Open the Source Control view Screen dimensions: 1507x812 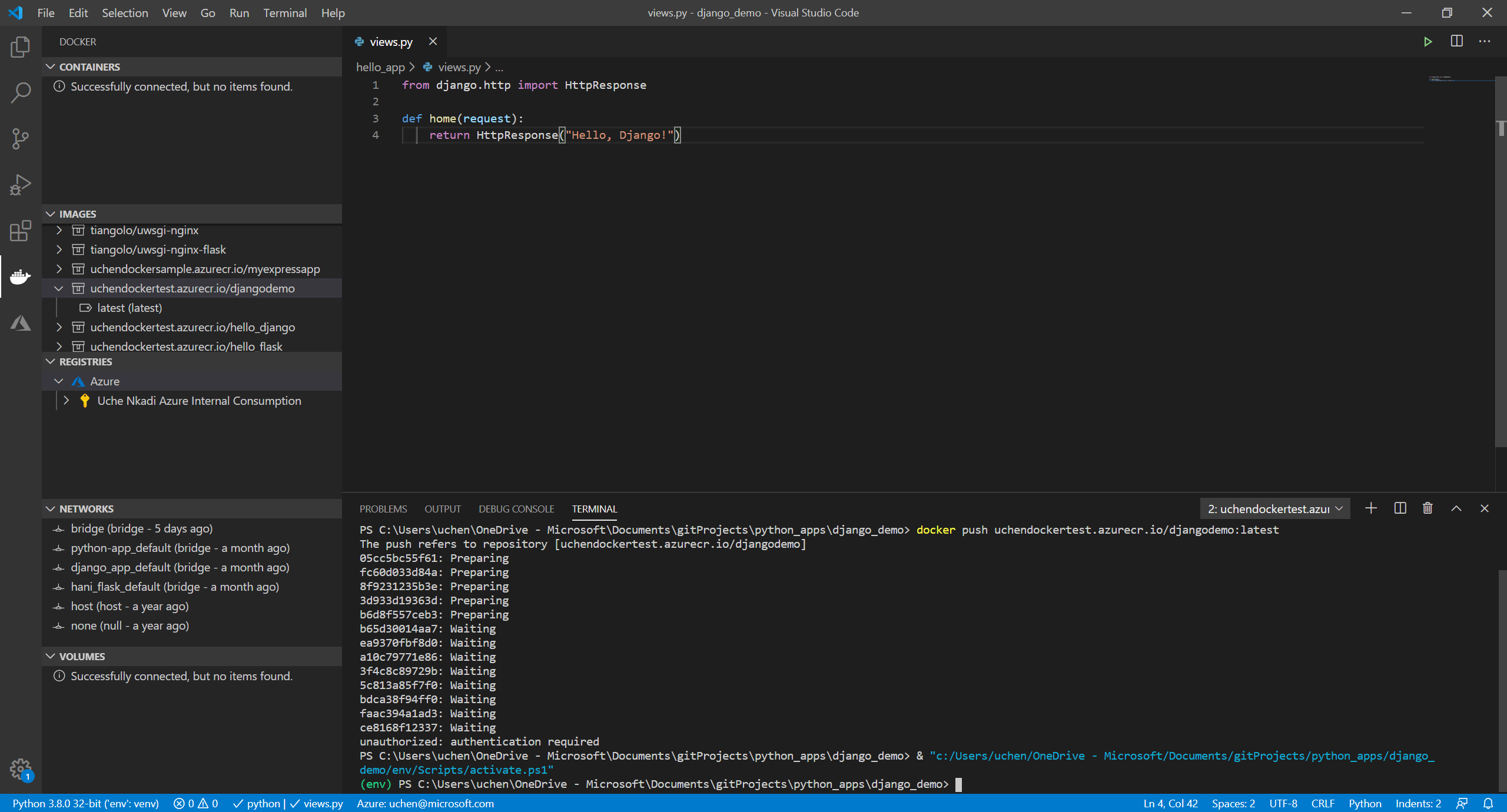(x=20, y=138)
